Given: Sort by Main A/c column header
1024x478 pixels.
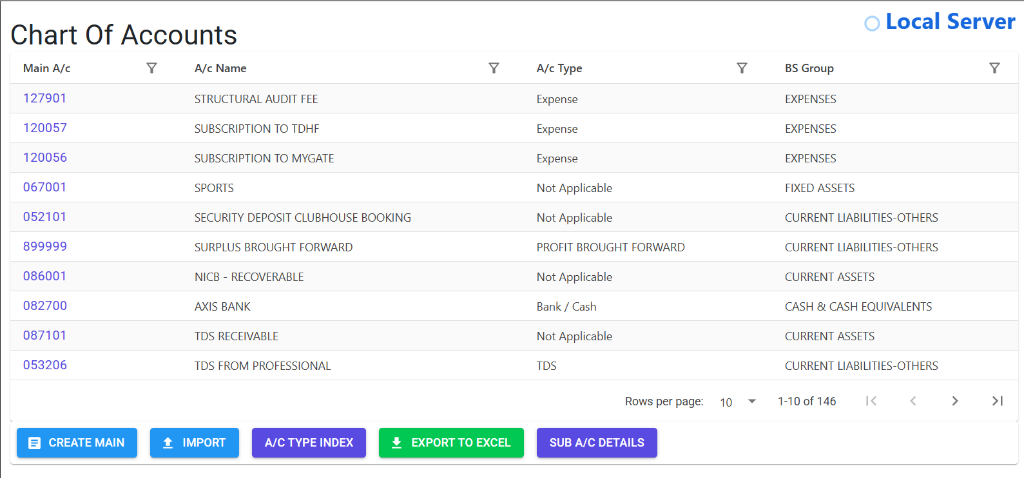Looking at the screenshot, I should tap(47, 68).
